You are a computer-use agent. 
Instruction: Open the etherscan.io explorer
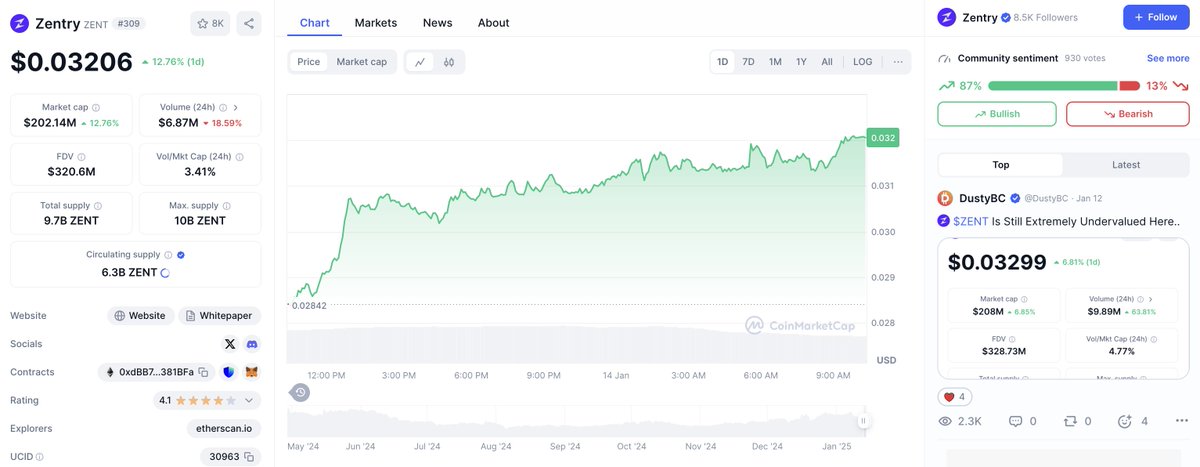tap(224, 428)
